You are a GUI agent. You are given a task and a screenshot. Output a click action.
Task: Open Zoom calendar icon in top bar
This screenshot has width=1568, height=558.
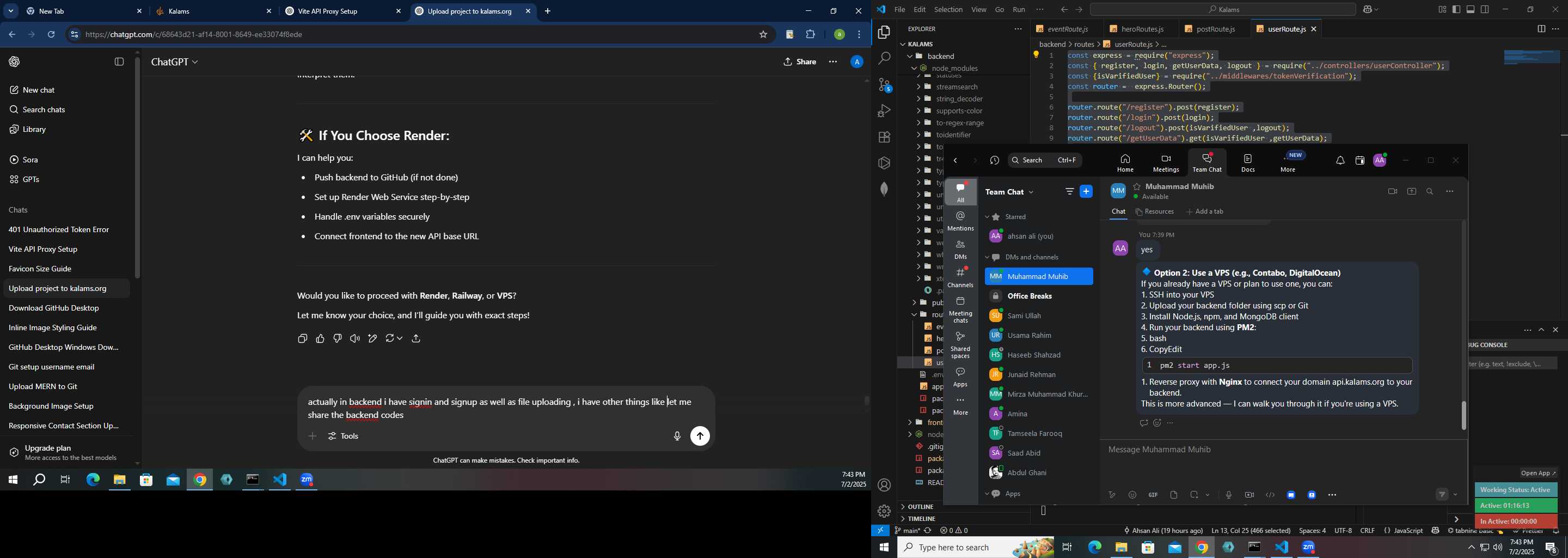pyautogui.click(x=1360, y=161)
